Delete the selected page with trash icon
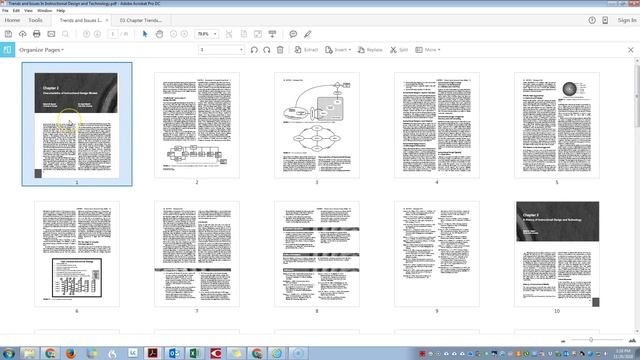 280,50
